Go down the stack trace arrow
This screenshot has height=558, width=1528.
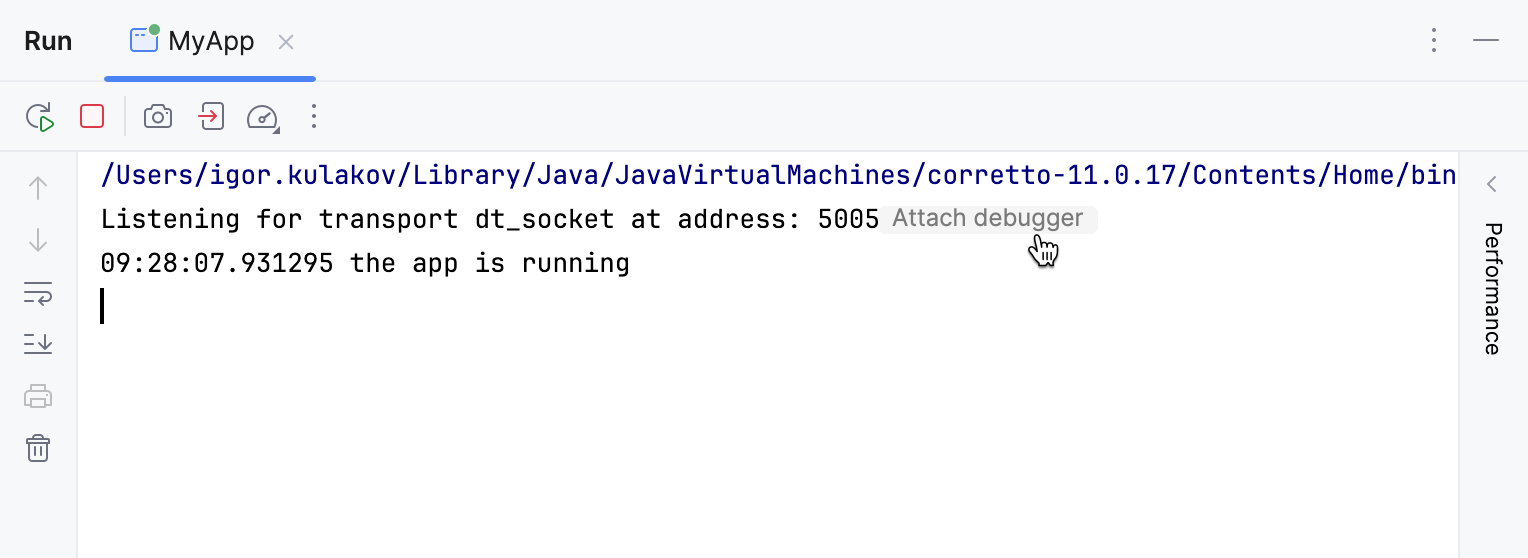point(38,240)
